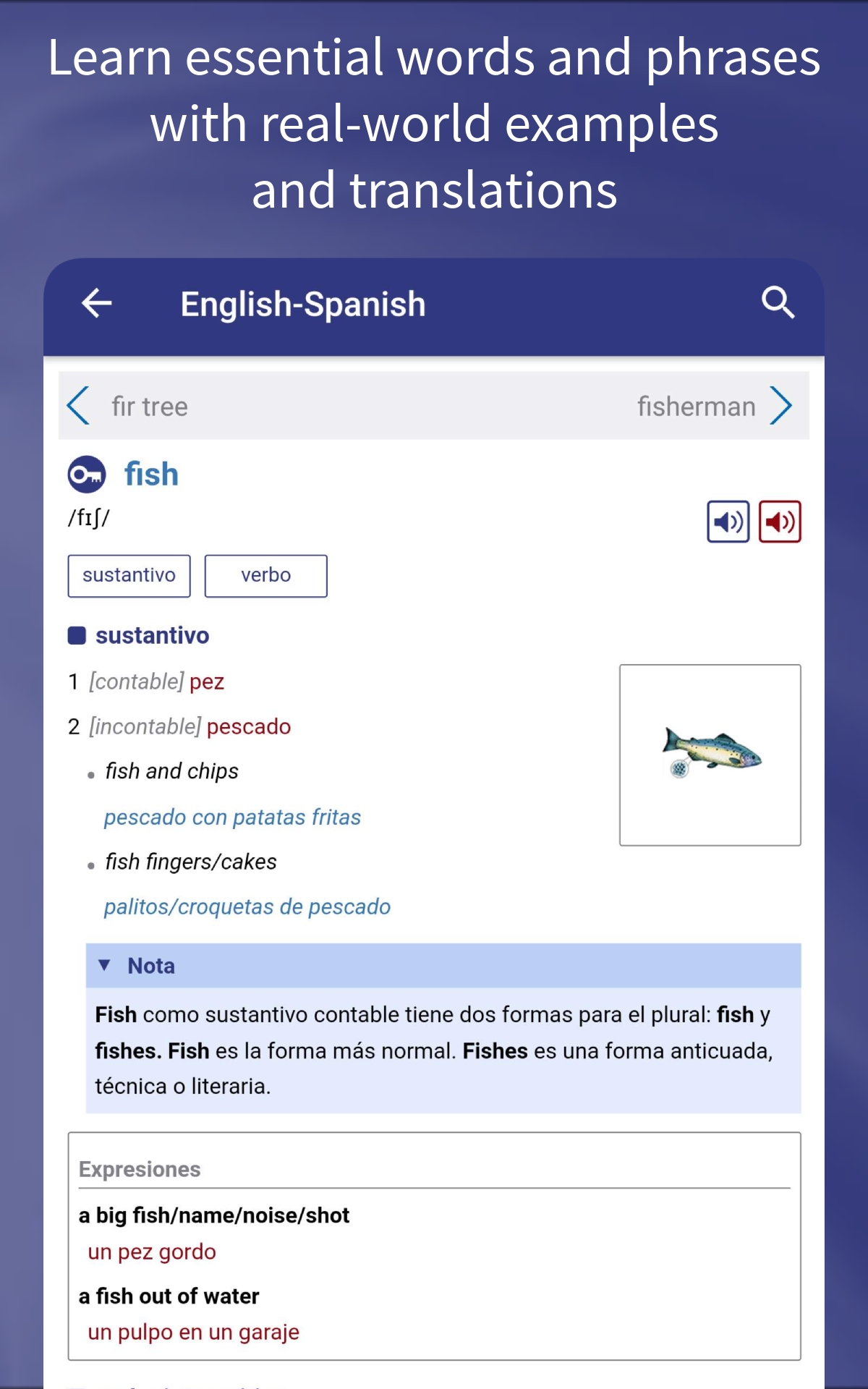Select the verbo word class filter

(x=265, y=575)
